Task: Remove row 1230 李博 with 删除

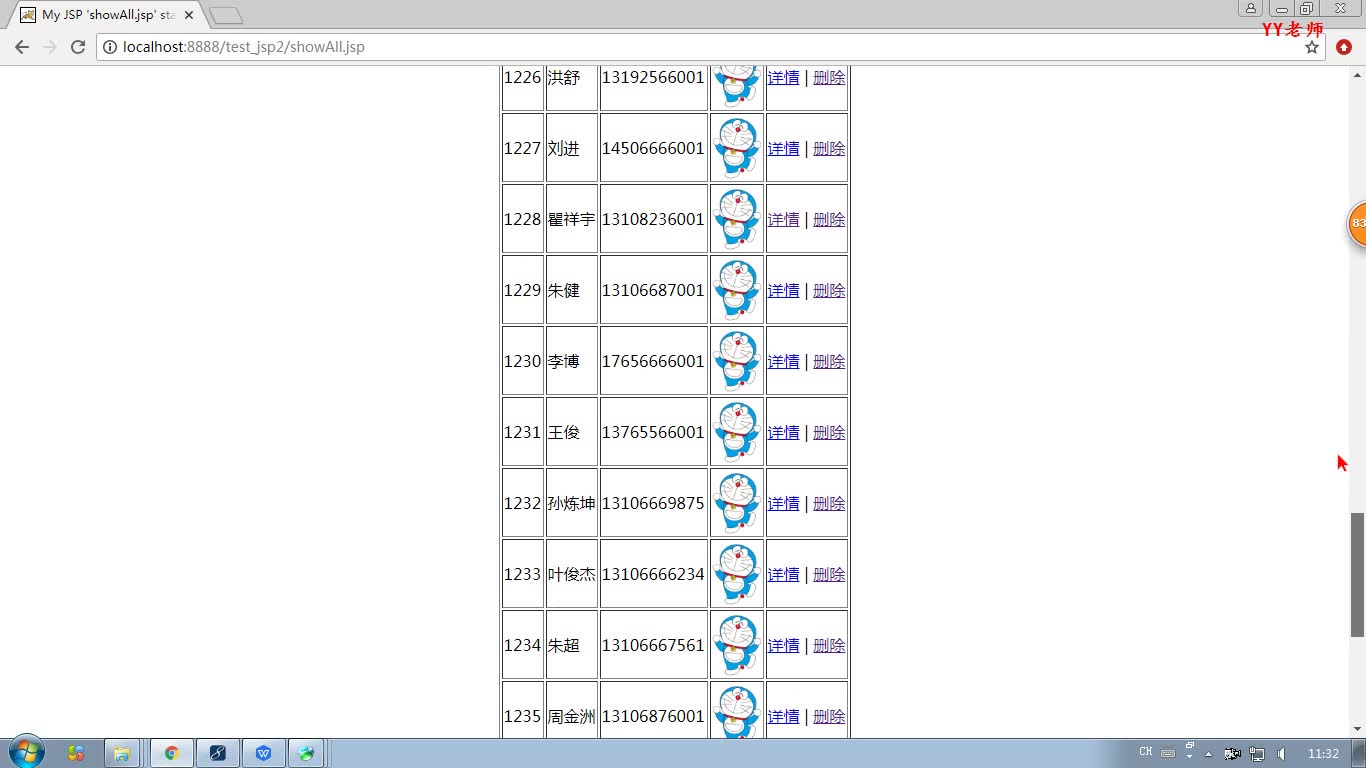Action: 829,361
